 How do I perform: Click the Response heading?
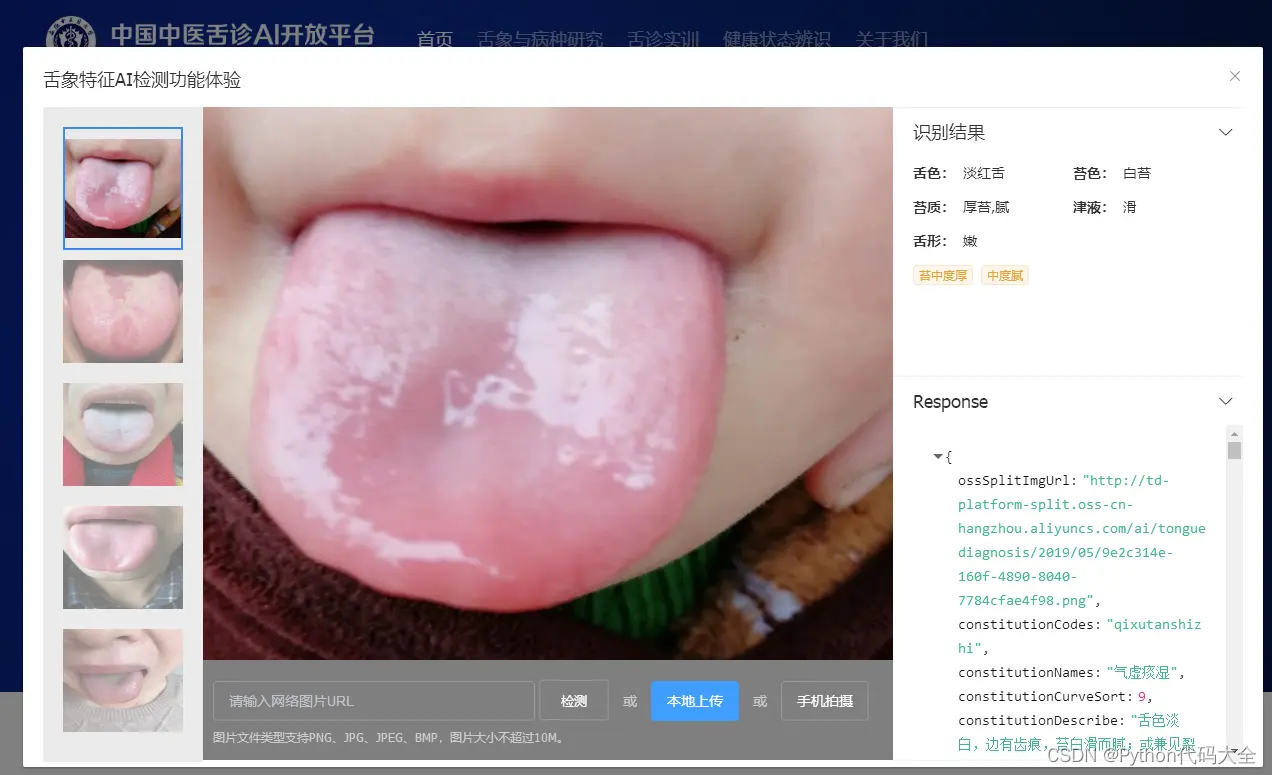click(950, 401)
